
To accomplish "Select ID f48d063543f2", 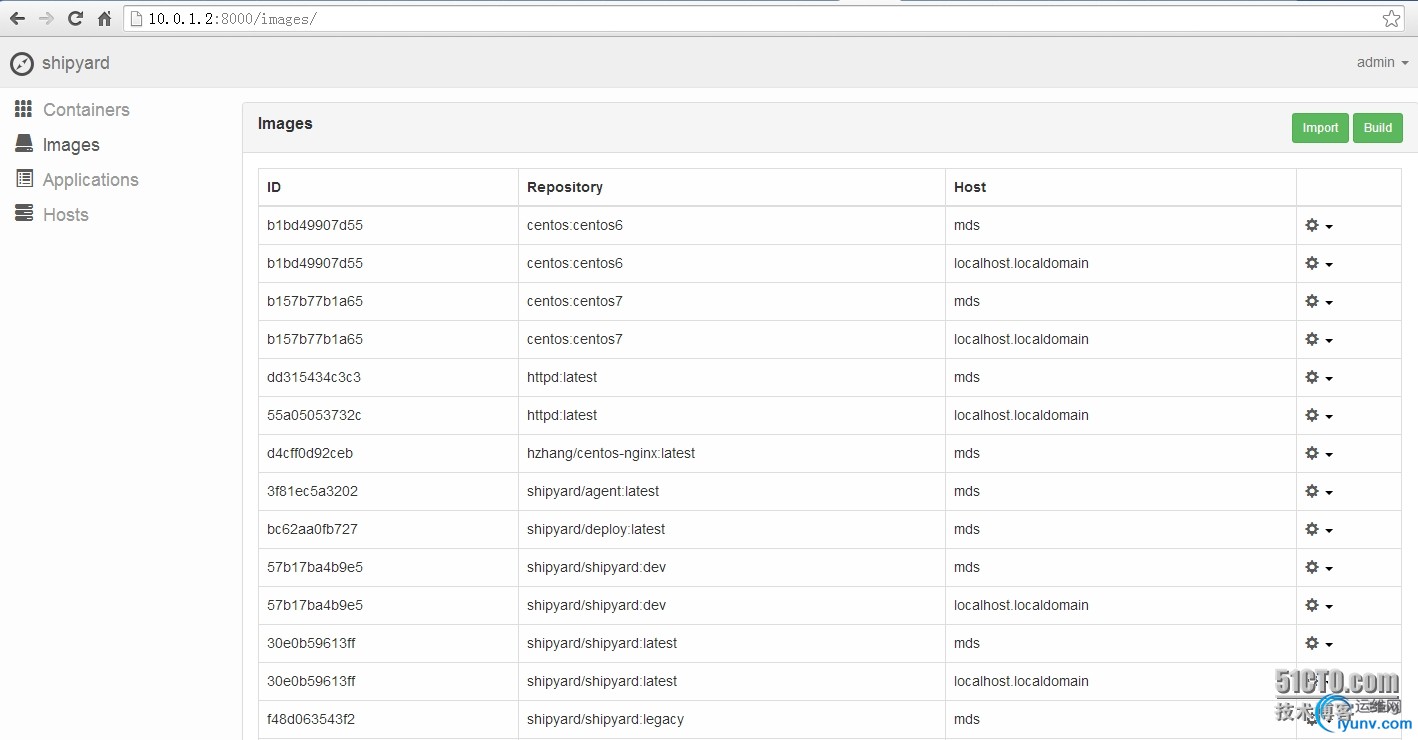I will click(310, 719).
